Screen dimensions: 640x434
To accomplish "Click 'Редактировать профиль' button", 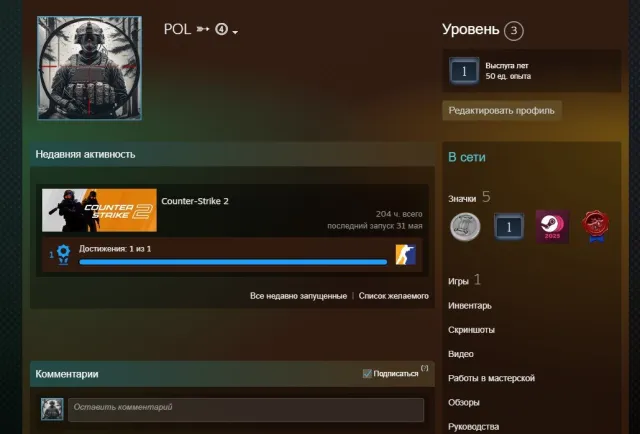I will point(502,111).
